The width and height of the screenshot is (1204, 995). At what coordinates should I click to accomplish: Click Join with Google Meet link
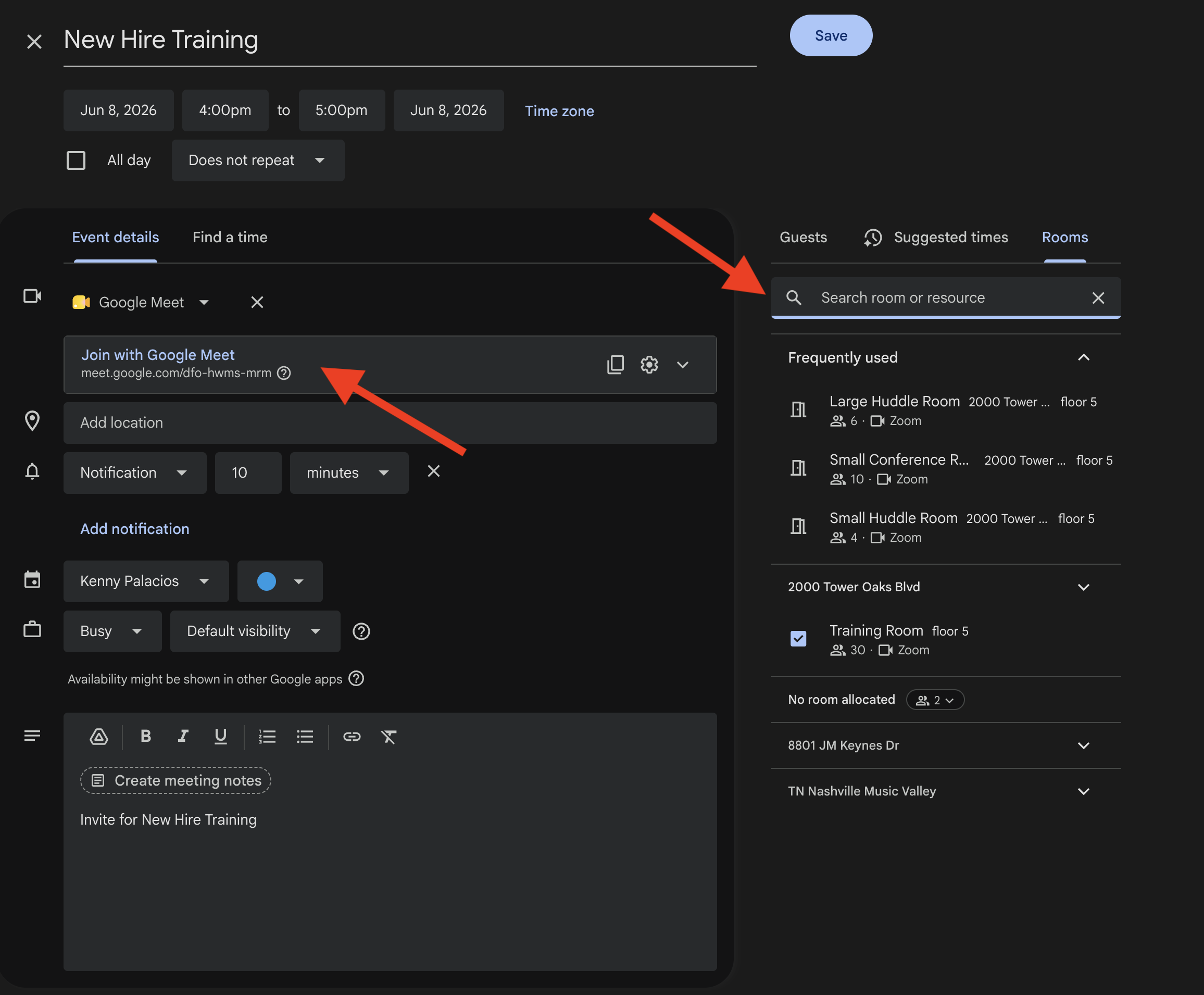click(x=158, y=355)
